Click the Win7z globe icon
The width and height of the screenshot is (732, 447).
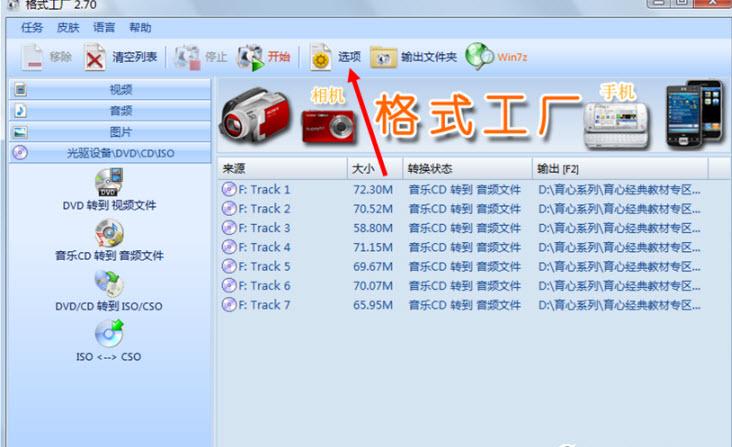(x=479, y=56)
